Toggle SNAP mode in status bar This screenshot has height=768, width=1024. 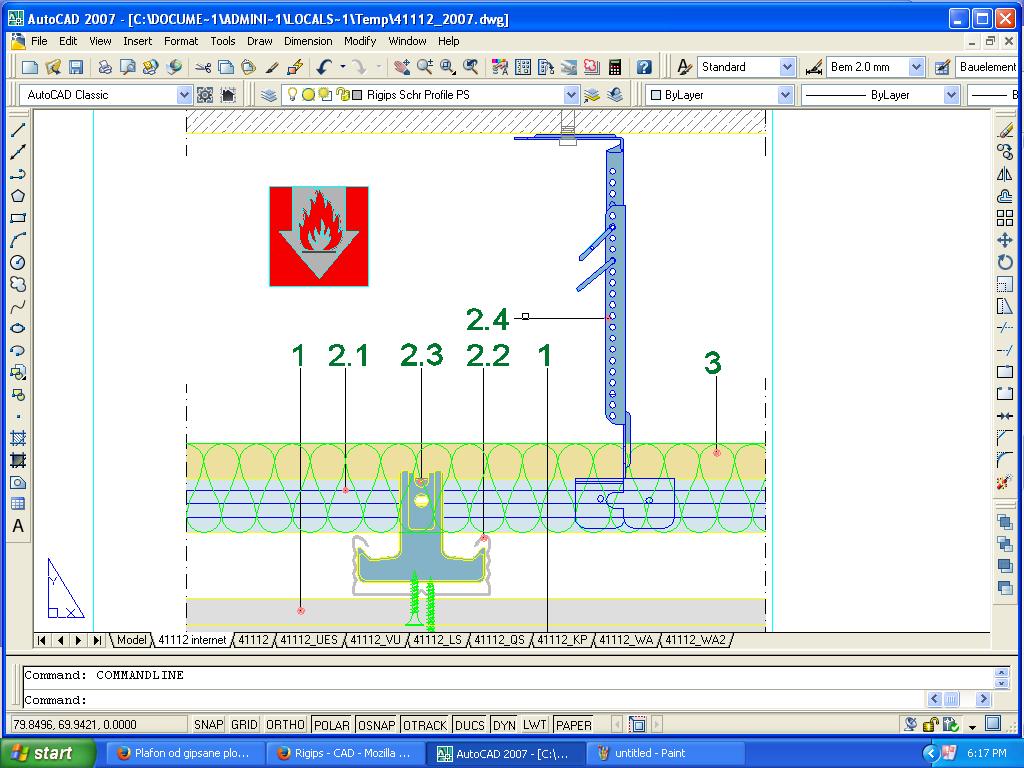(208, 725)
